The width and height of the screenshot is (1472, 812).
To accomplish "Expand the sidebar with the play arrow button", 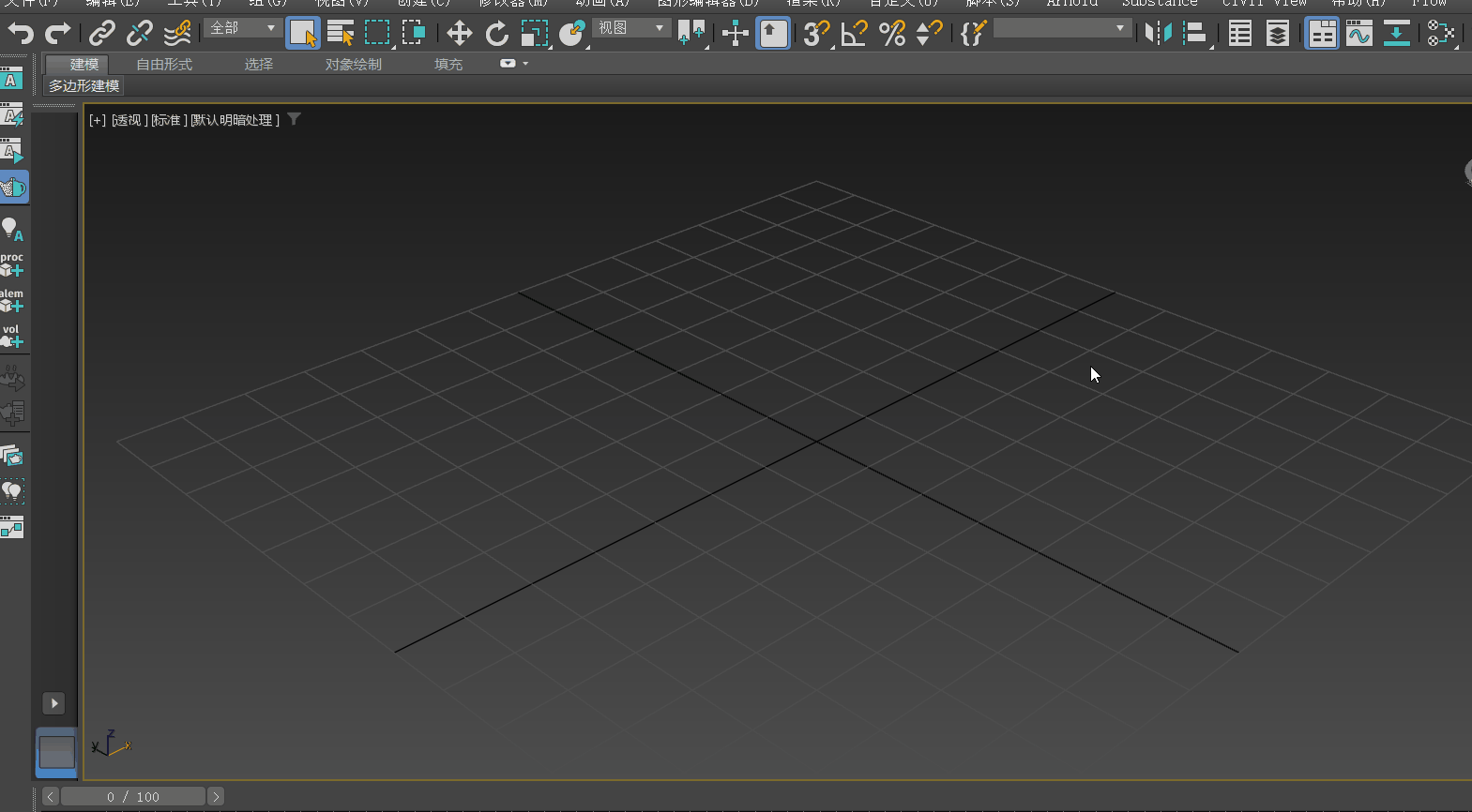I will click(x=53, y=703).
